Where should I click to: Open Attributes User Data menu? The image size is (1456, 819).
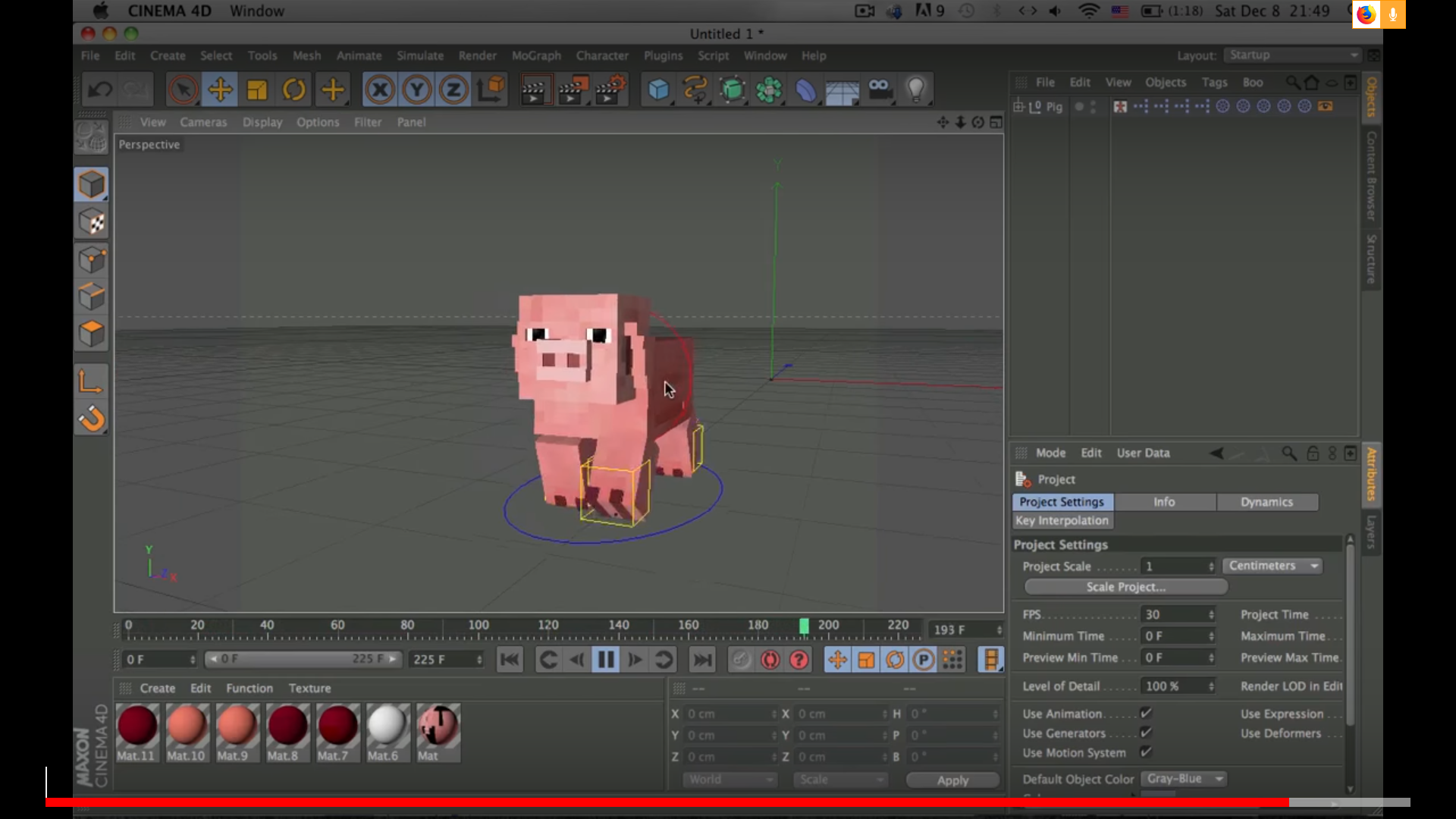coord(1143,453)
